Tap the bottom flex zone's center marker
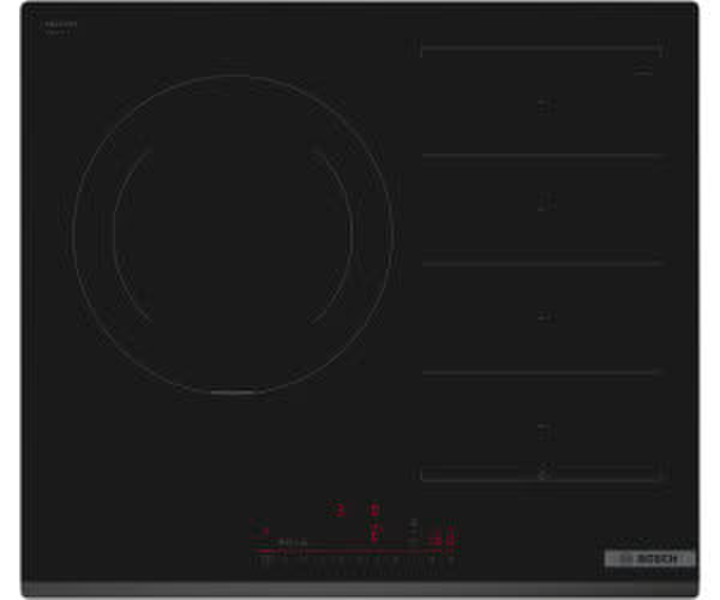Image resolution: width=720 pixels, height=600 pixels. 543,427
